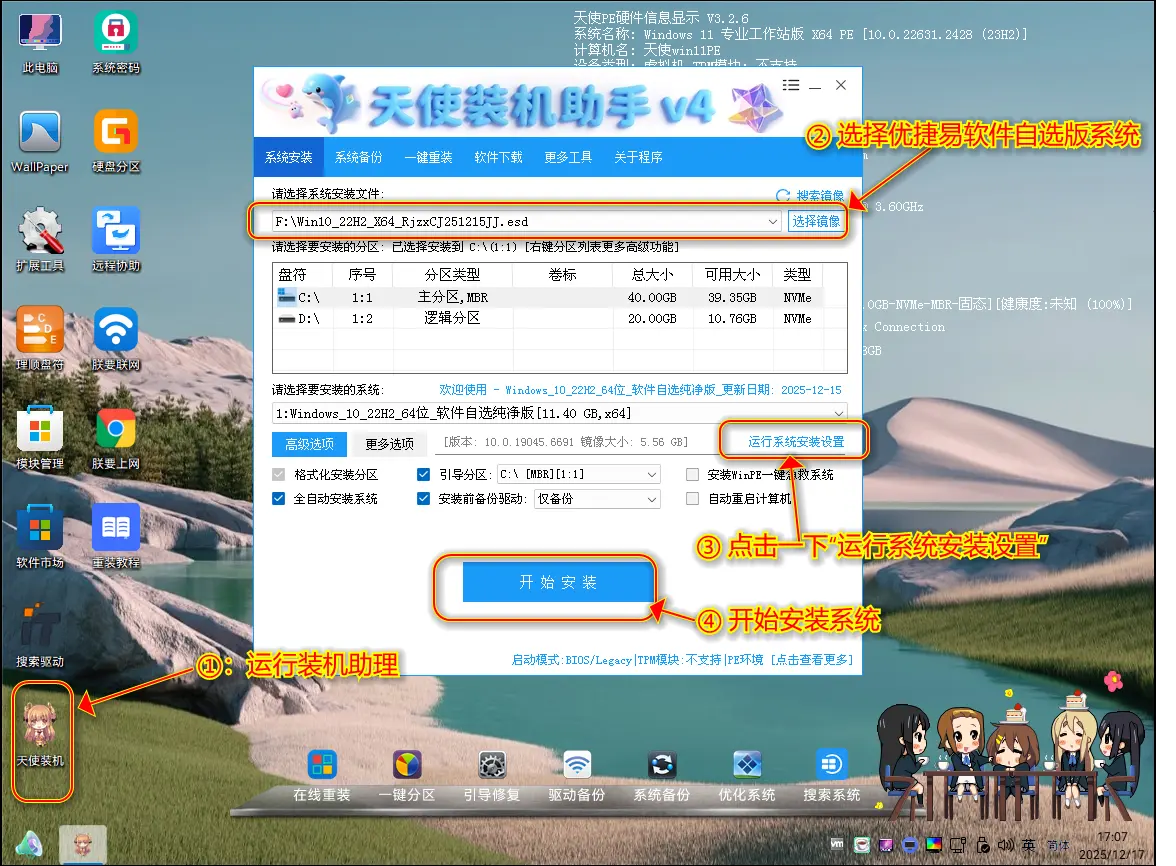This screenshot has width=1176, height=866.
Task: Open the 扩展工具 desktop icon
Action: (40, 241)
